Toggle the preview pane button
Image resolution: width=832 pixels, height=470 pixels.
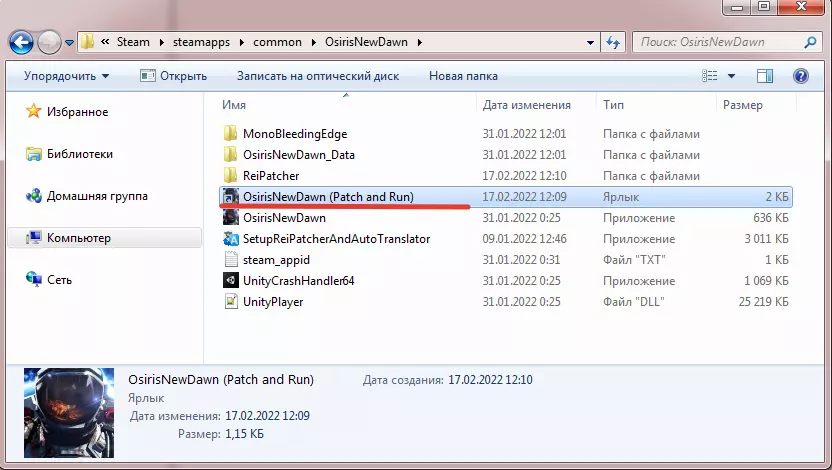click(x=765, y=76)
